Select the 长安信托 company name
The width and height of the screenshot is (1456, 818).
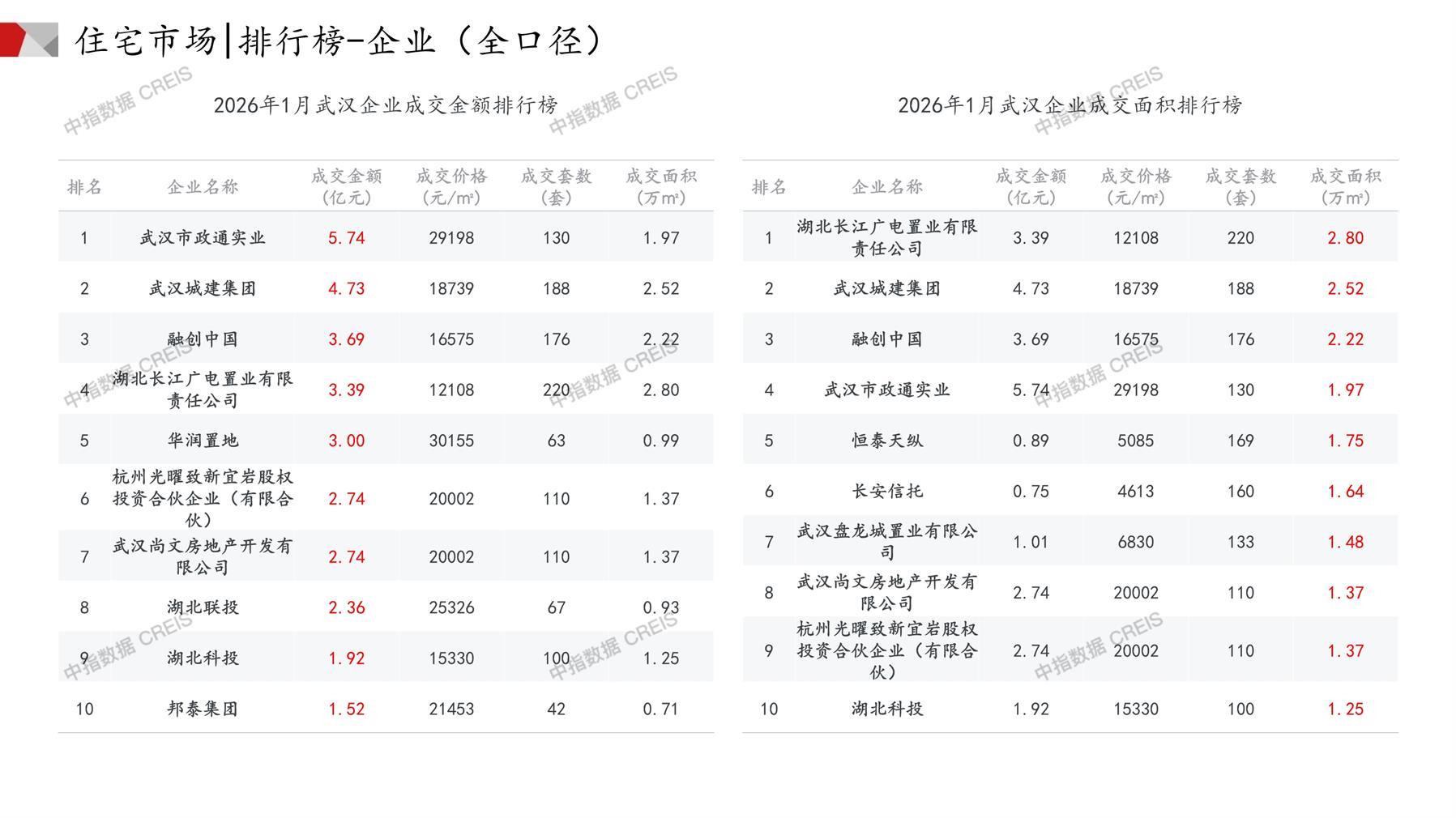(887, 491)
